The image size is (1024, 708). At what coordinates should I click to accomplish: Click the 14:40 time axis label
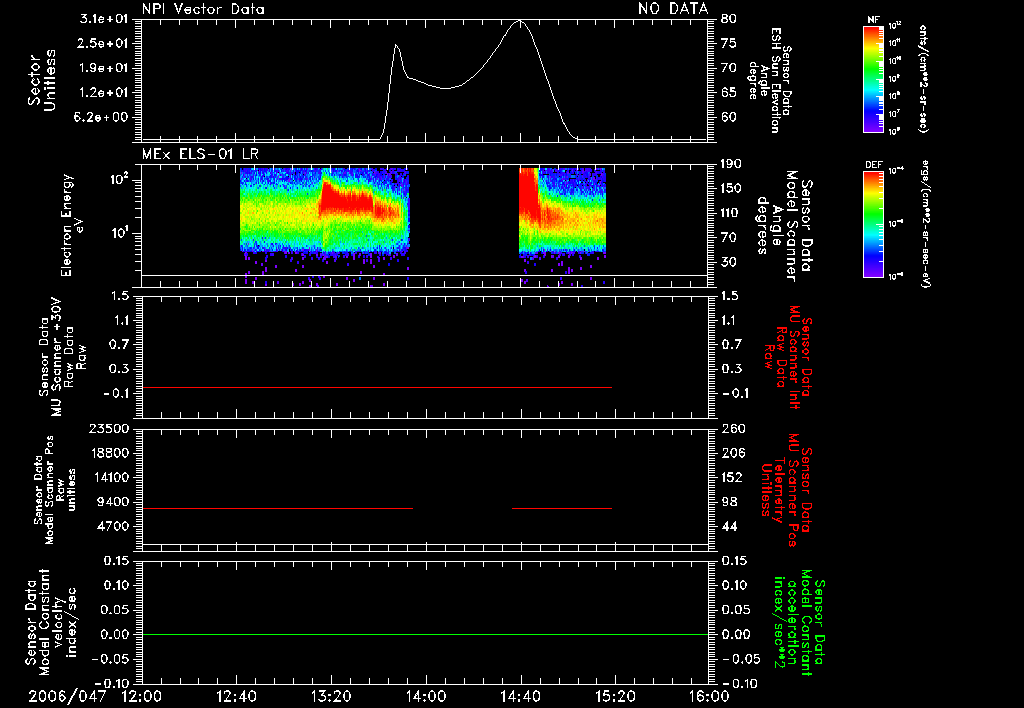(520, 696)
